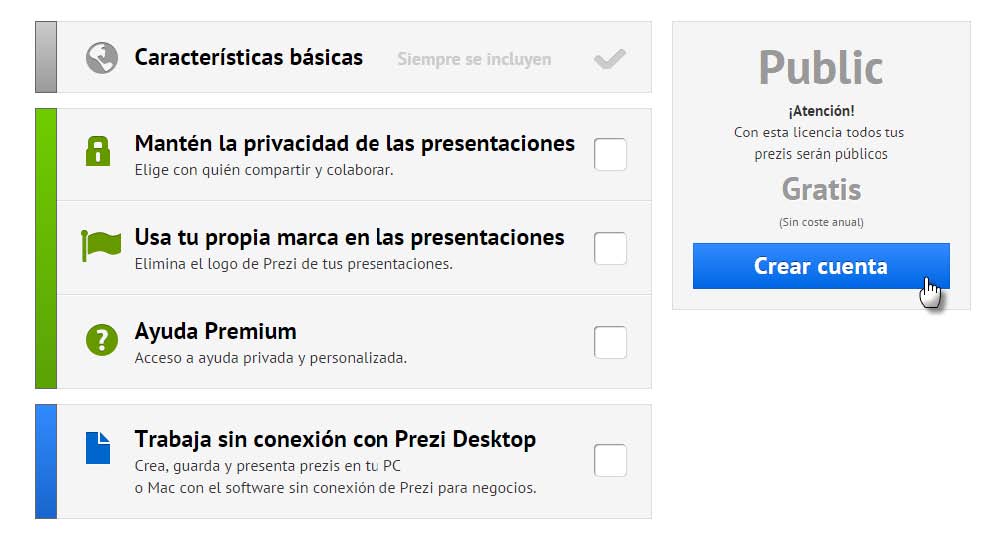Click 'Trabaja sin conexión con Prezi Desktop' title
Viewport: 1007px width, 540px height.
click(x=335, y=439)
